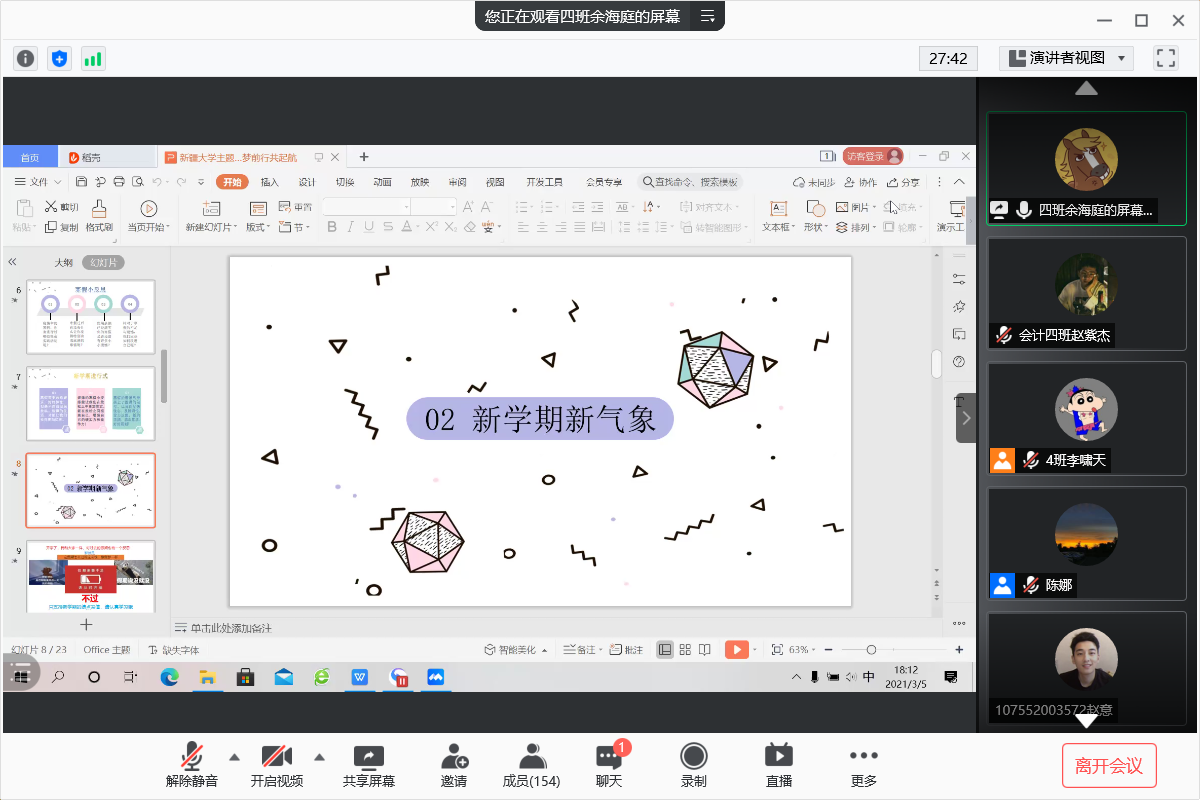Collapse participant panel with side arrow
Image resolution: width=1200 pixels, height=800 pixels.
pos(966,416)
